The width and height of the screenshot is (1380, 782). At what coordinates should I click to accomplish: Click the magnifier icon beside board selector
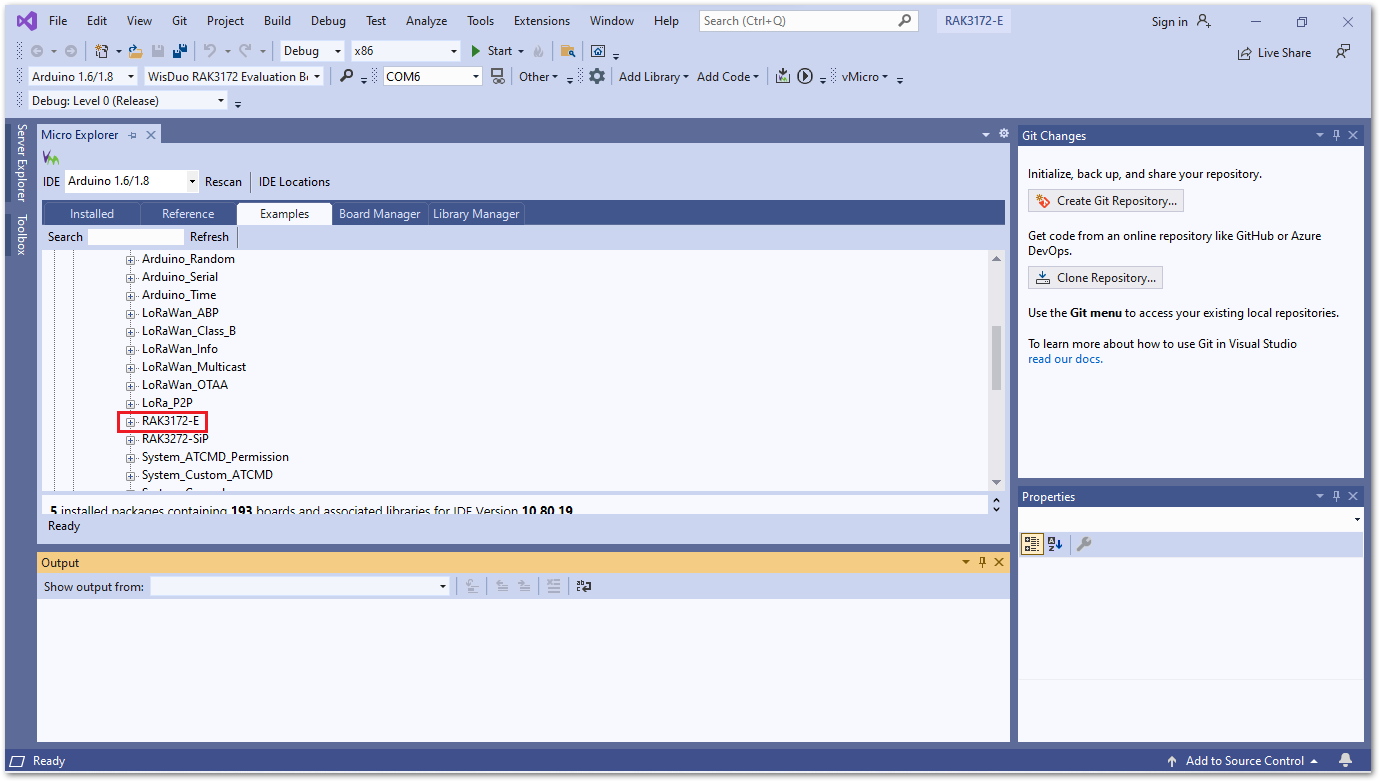(346, 76)
